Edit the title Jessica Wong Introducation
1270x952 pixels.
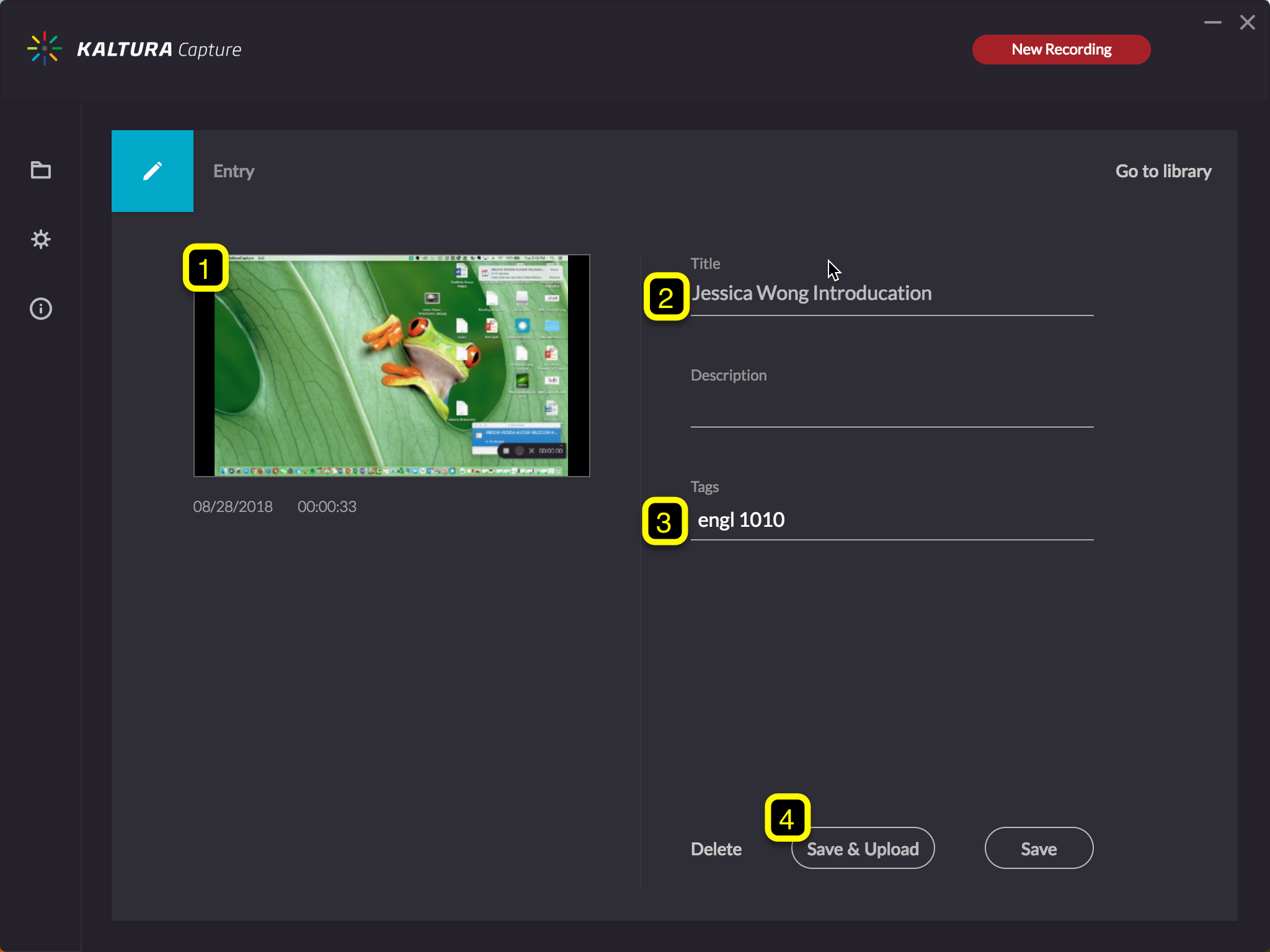coord(868,293)
